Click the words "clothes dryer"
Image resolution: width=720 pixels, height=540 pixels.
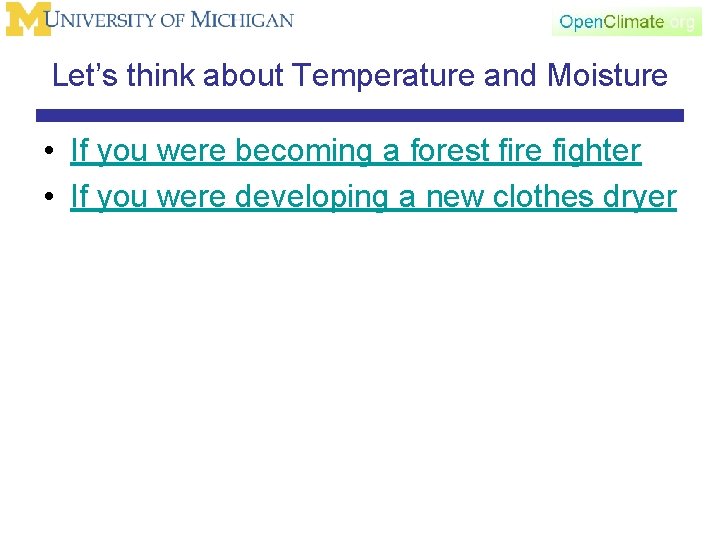[x=581, y=197]
